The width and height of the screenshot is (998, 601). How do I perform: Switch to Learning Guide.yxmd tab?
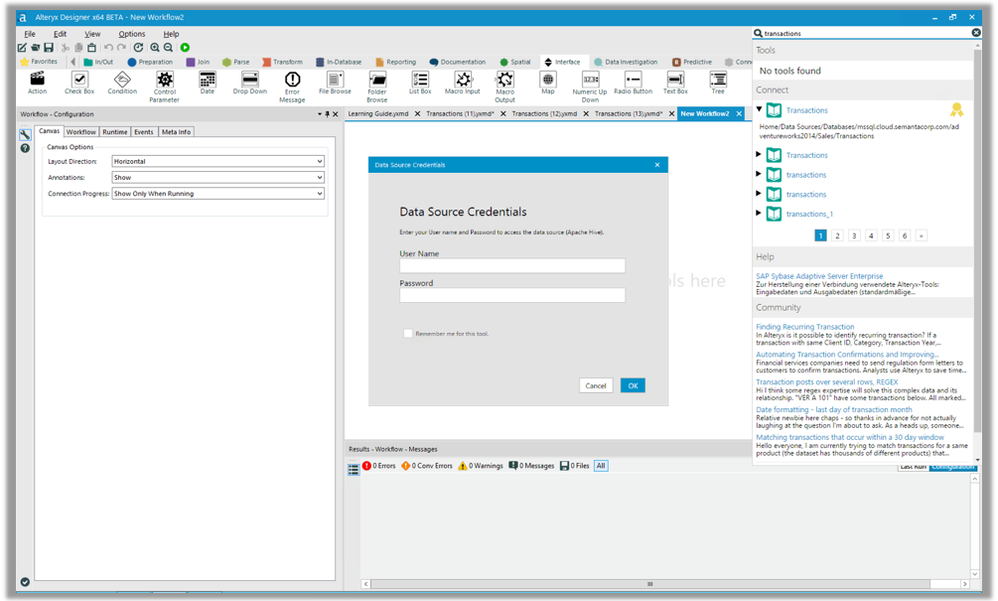[x=378, y=113]
